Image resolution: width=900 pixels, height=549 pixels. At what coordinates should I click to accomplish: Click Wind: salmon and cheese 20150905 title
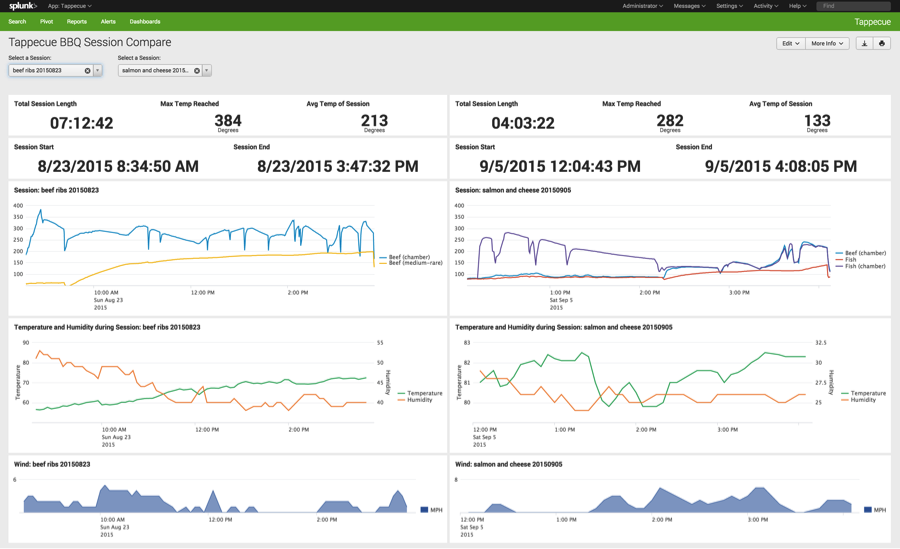509,464
